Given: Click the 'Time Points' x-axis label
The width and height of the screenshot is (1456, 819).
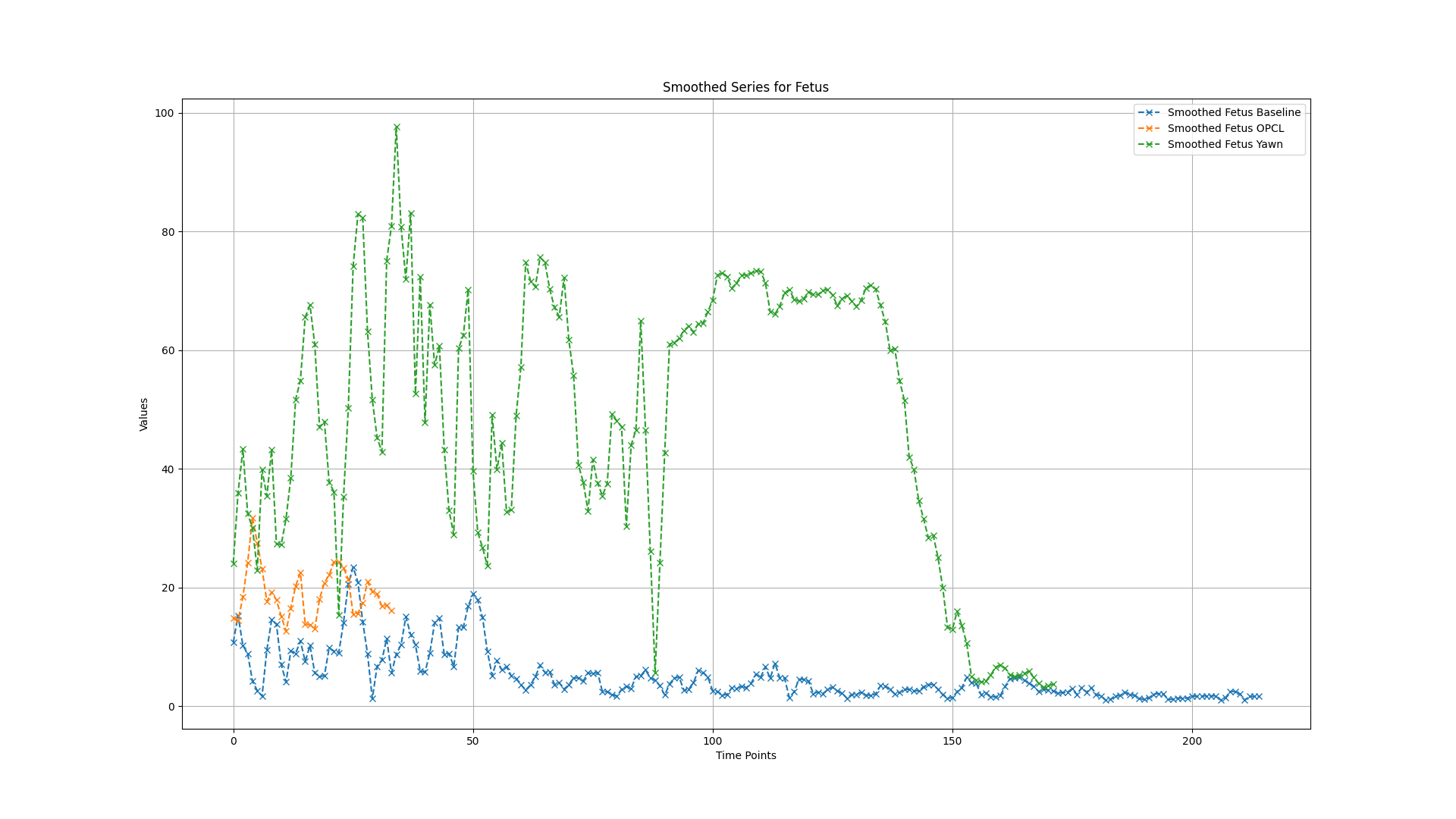Looking at the screenshot, I should (x=745, y=755).
